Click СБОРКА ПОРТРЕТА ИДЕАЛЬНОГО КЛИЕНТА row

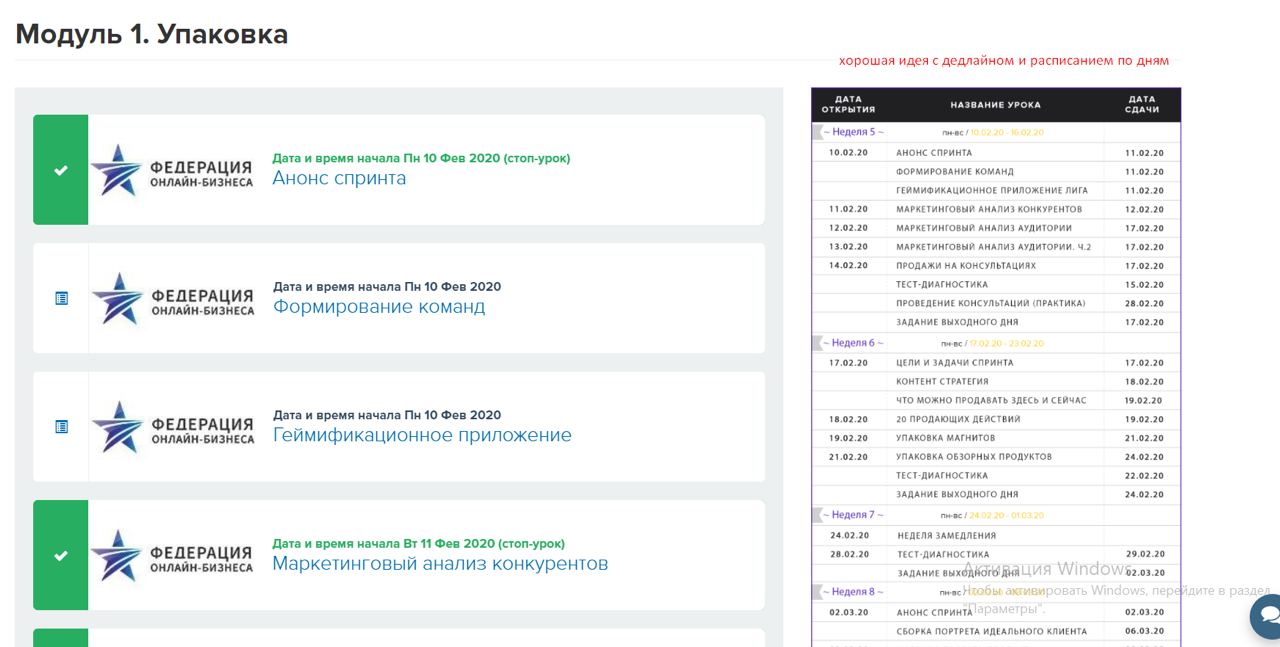[x=996, y=631]
